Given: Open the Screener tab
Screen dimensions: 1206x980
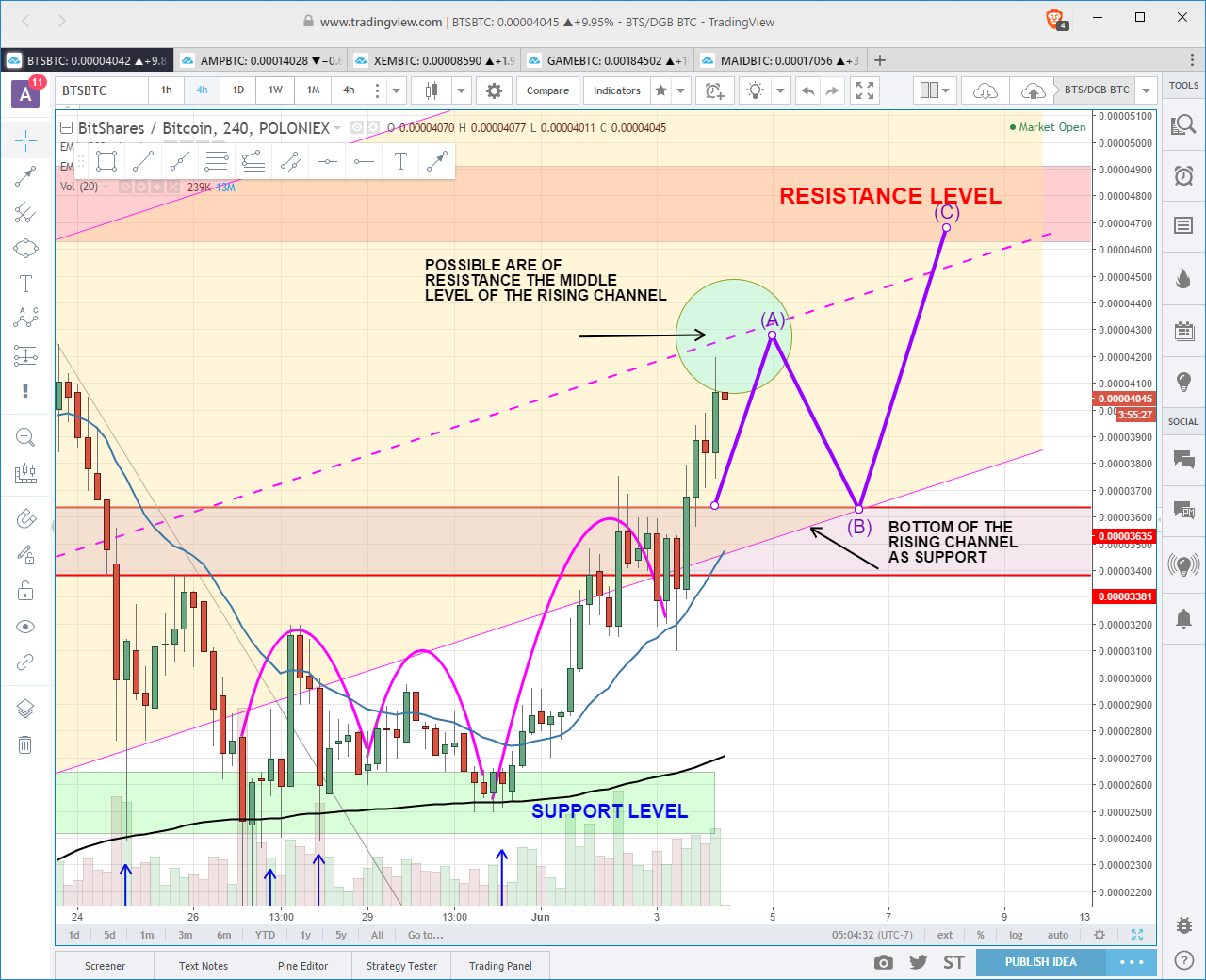Looking at the screenshot, I should (105, 966).
